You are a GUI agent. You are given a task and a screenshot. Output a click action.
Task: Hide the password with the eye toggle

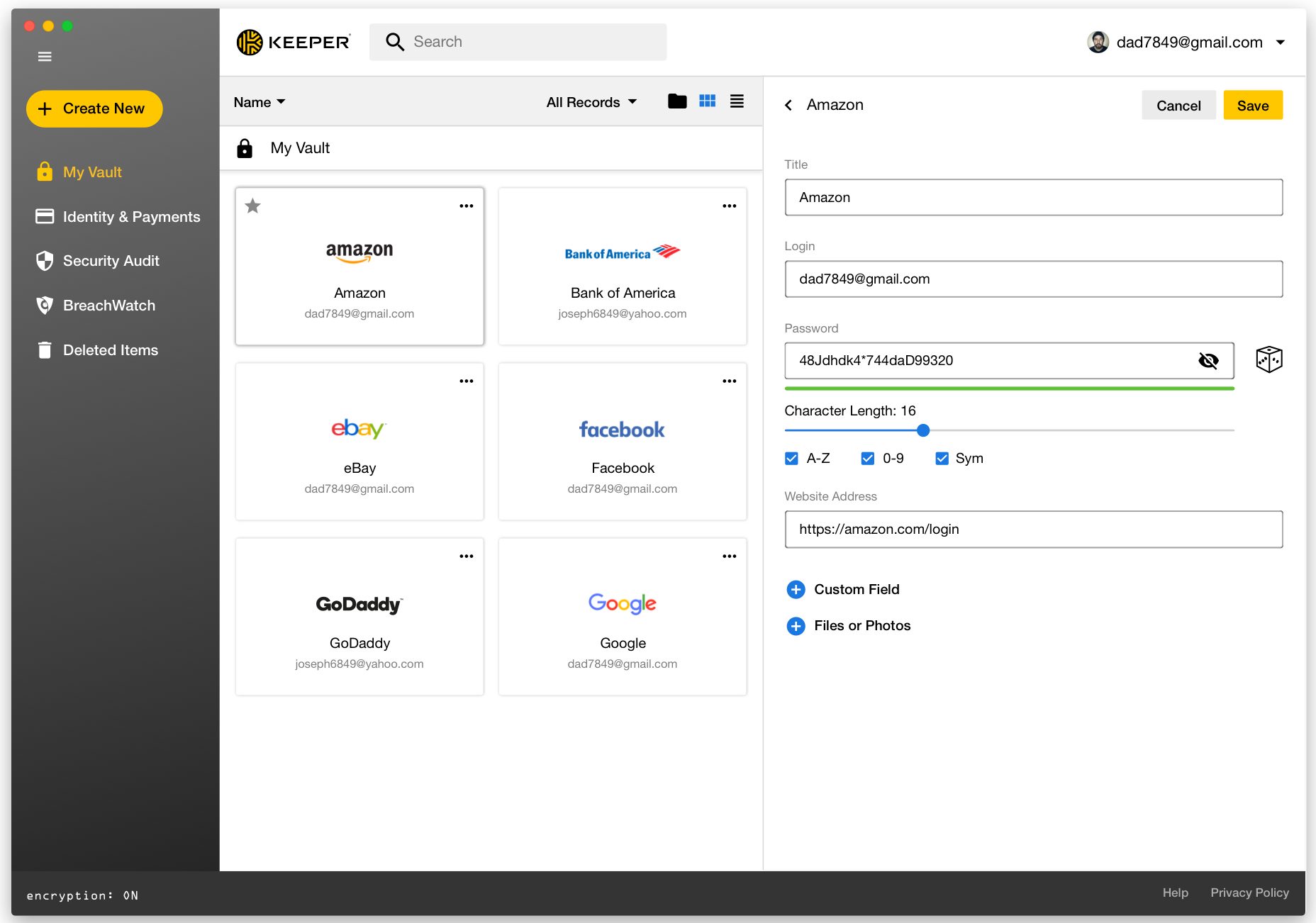coord(1208,361)
